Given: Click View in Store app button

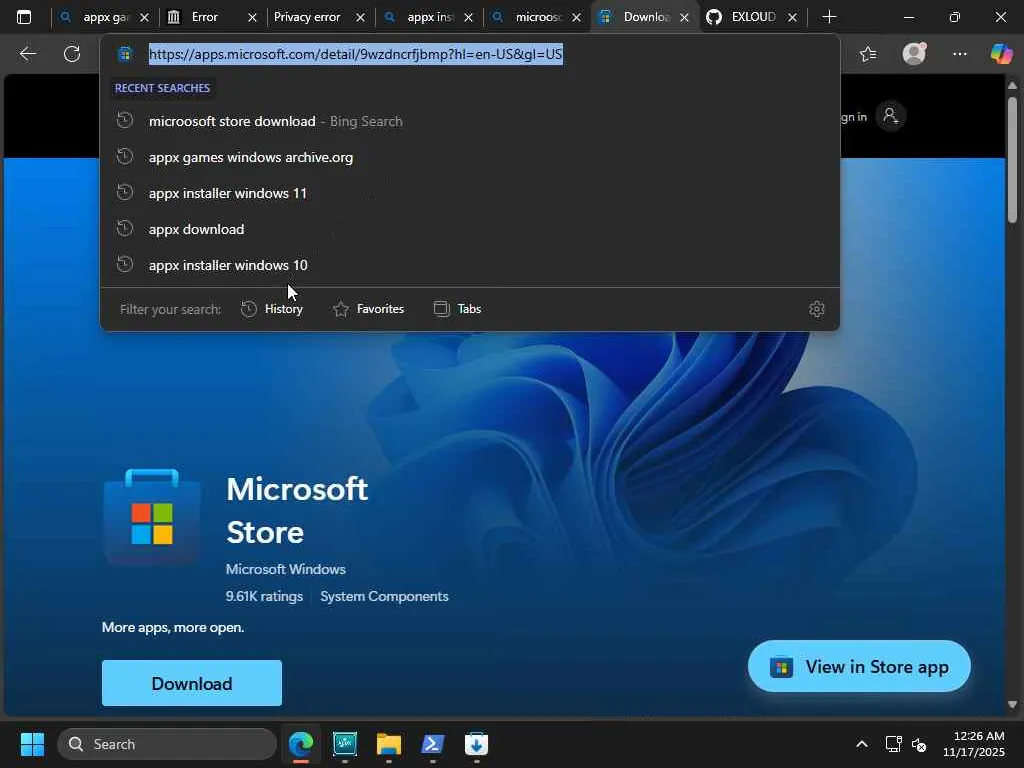Looking at the screenshot, I should click(x=859, y=666).
